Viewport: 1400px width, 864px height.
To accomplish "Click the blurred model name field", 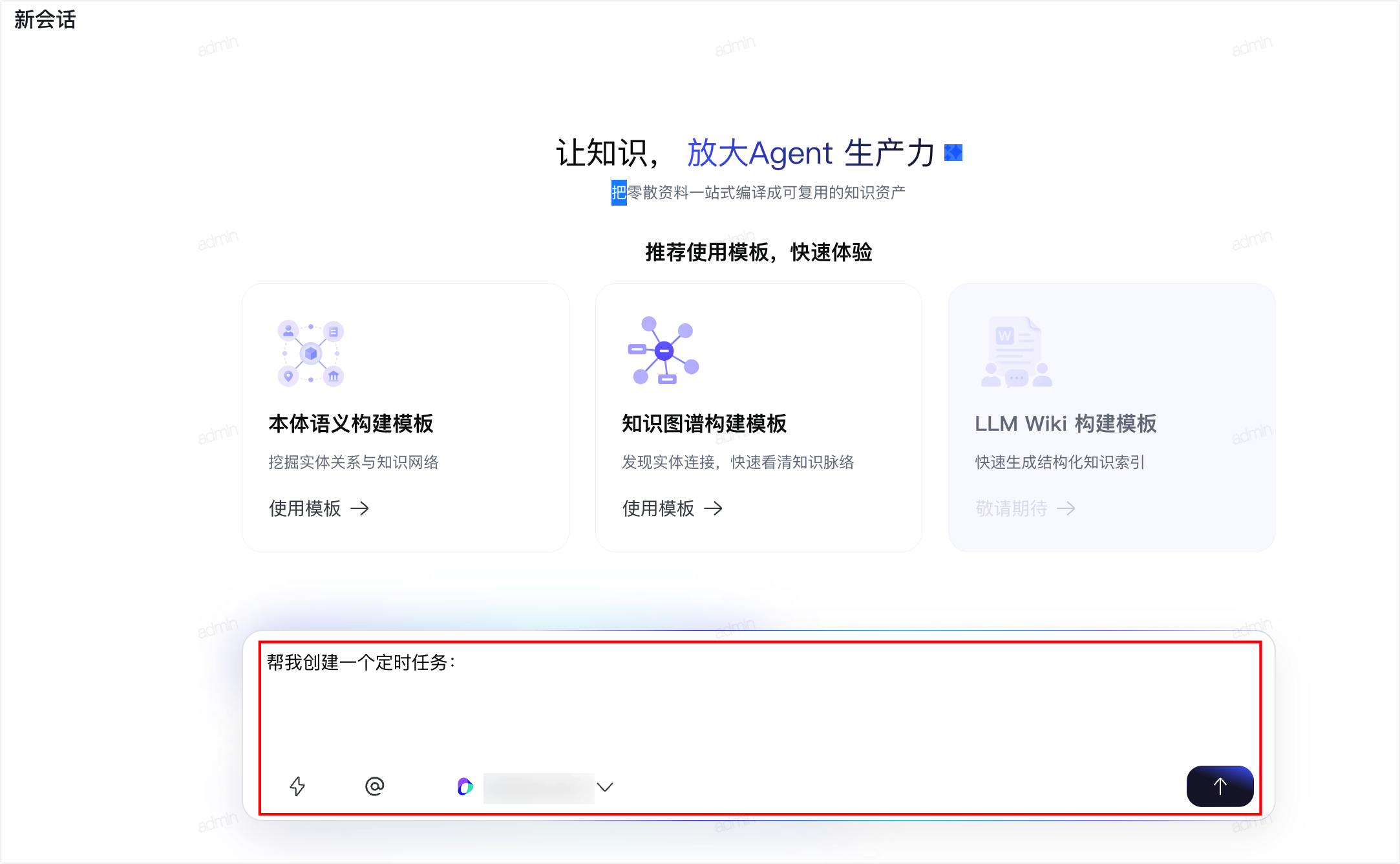I will click(539, 787).
